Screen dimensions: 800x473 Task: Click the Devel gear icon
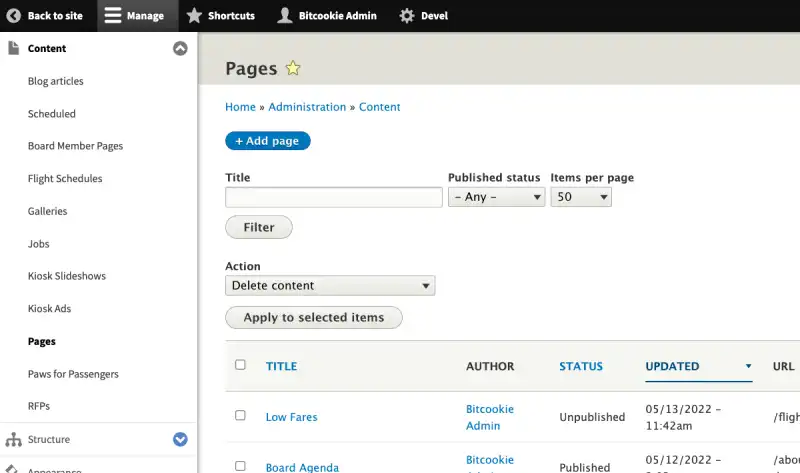click(x=407, y=16)
